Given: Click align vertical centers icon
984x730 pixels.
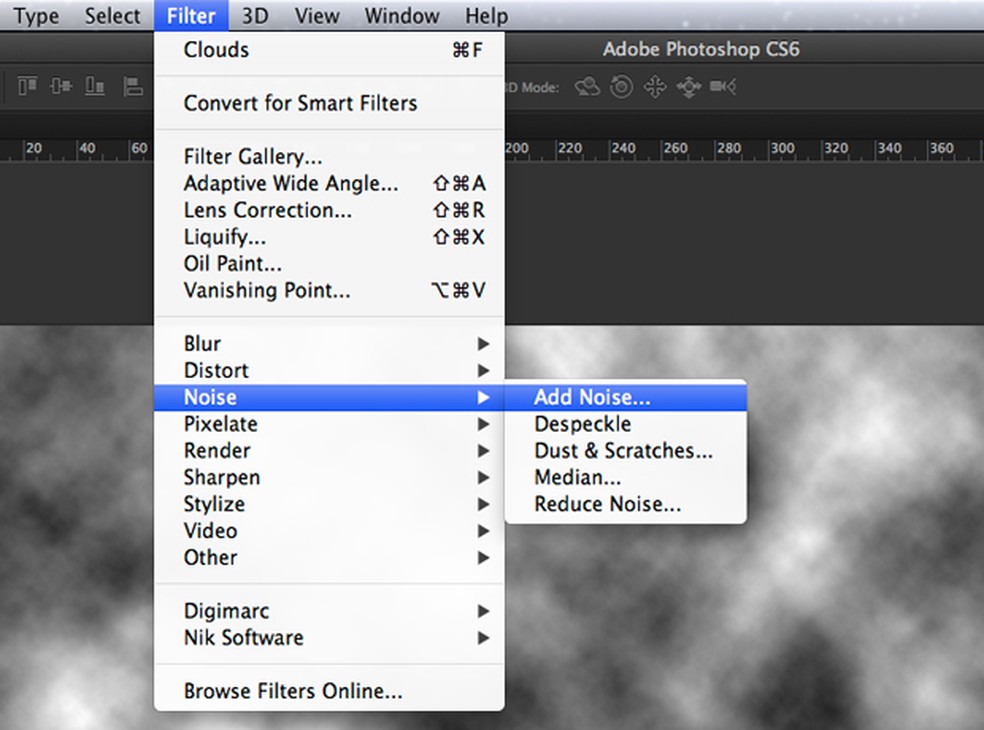Looking at the screenshot, I should pos(61,86).
